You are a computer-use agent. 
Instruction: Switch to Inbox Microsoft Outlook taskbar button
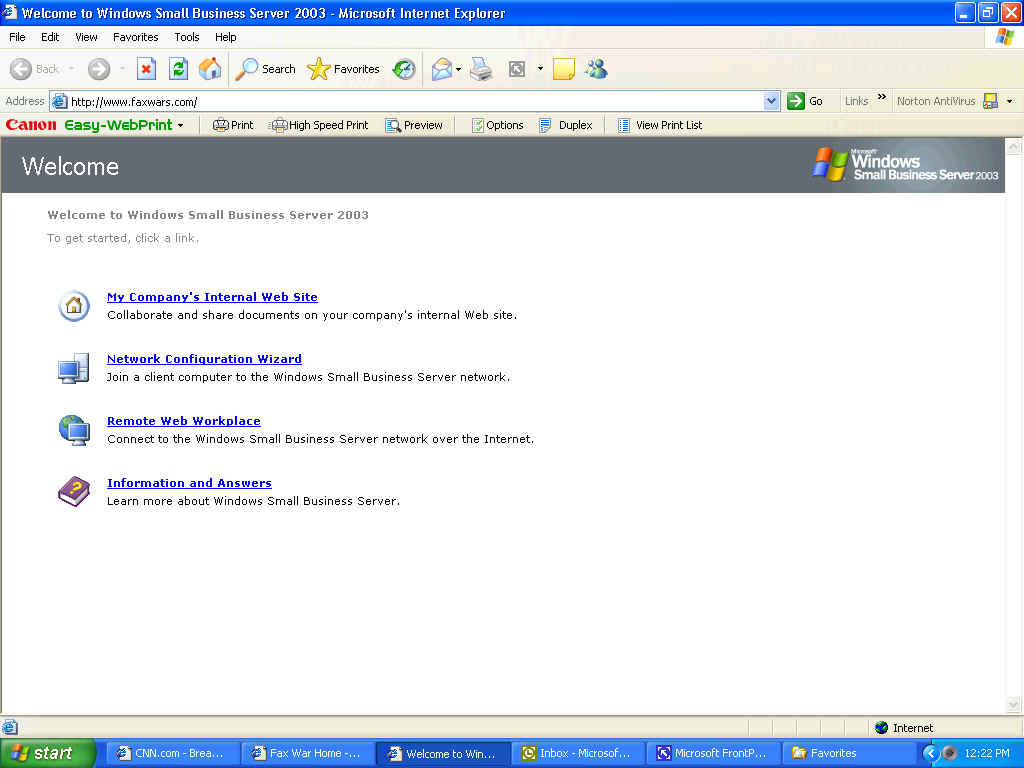coord(578,753)
